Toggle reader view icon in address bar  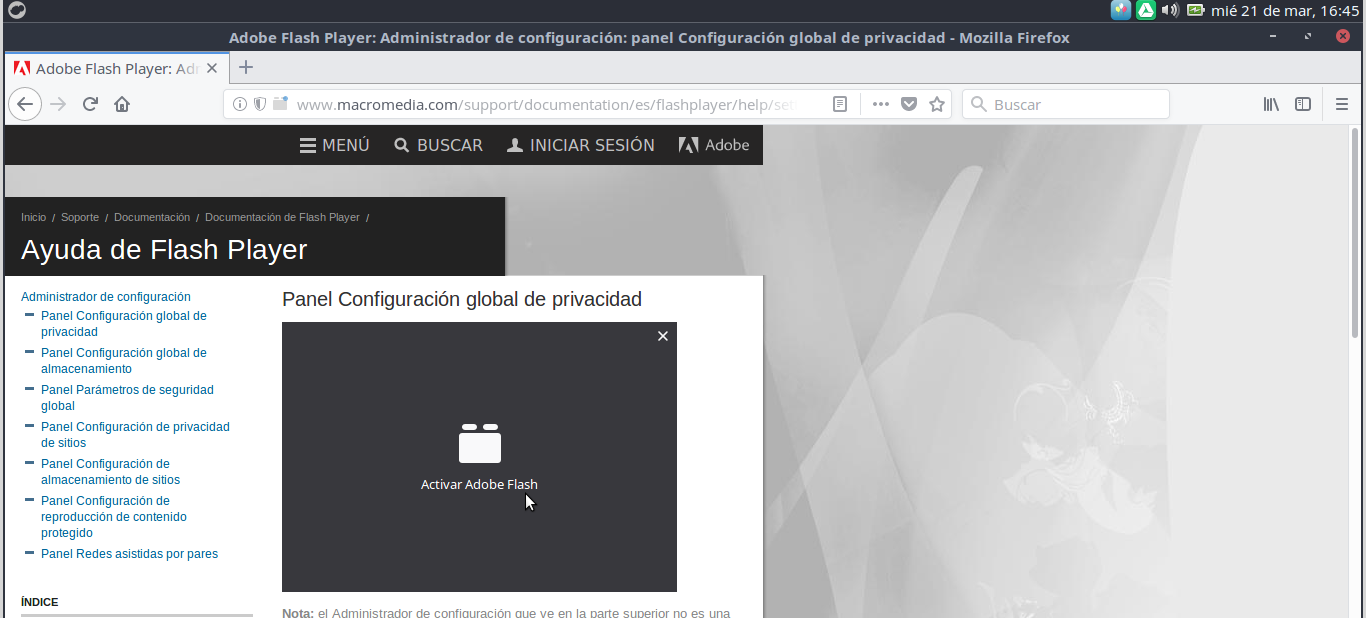coord(841,104)
